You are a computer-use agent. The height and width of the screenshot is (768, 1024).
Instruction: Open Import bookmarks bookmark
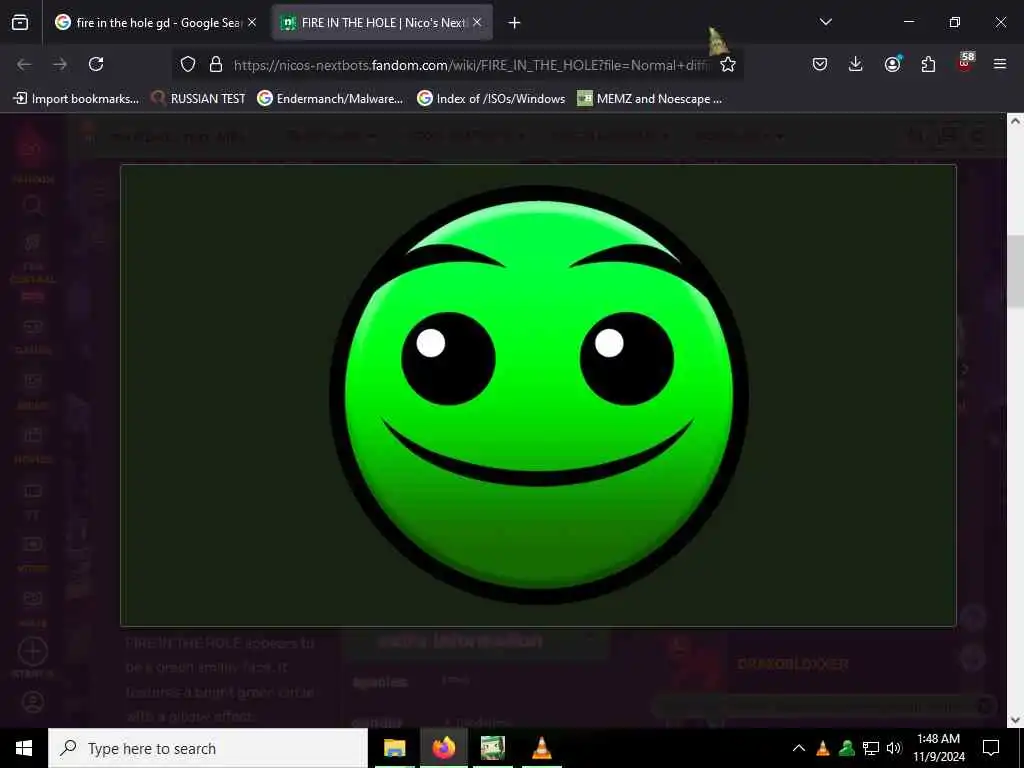[76, 99]
